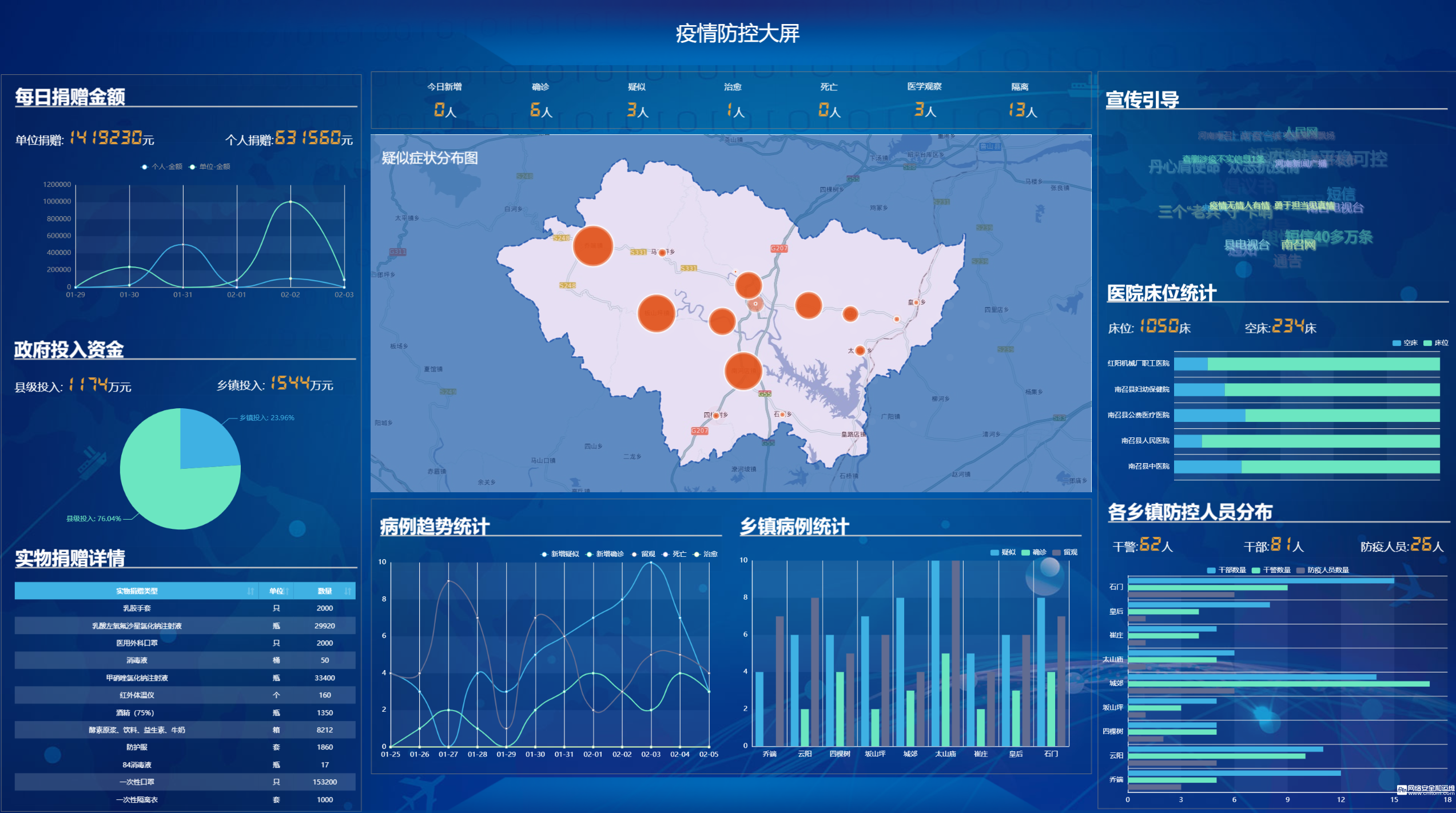The height and width of the screenshot is (813, 1456).
Task: Click the 33400 quantity cell
Action: pos(325,678)
